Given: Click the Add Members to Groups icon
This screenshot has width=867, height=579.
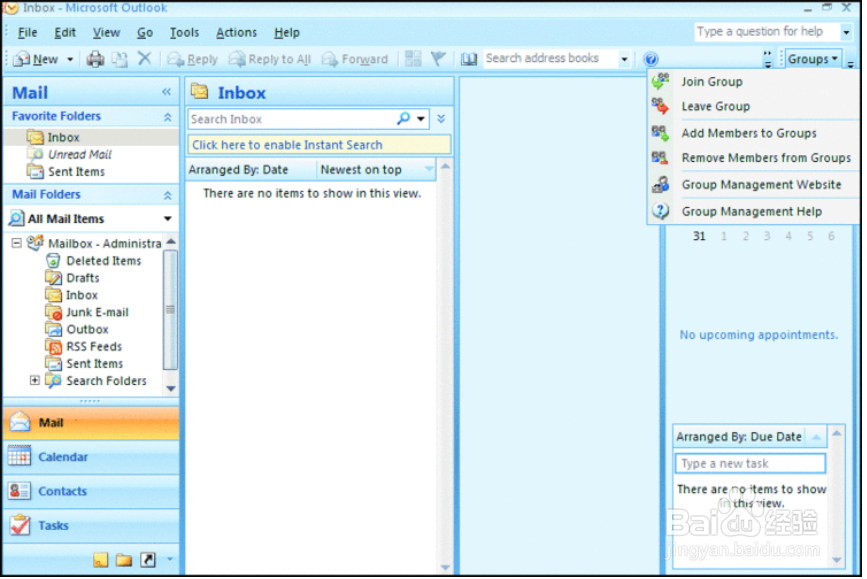Looking at the screenshot, I should tap(660, 133).
